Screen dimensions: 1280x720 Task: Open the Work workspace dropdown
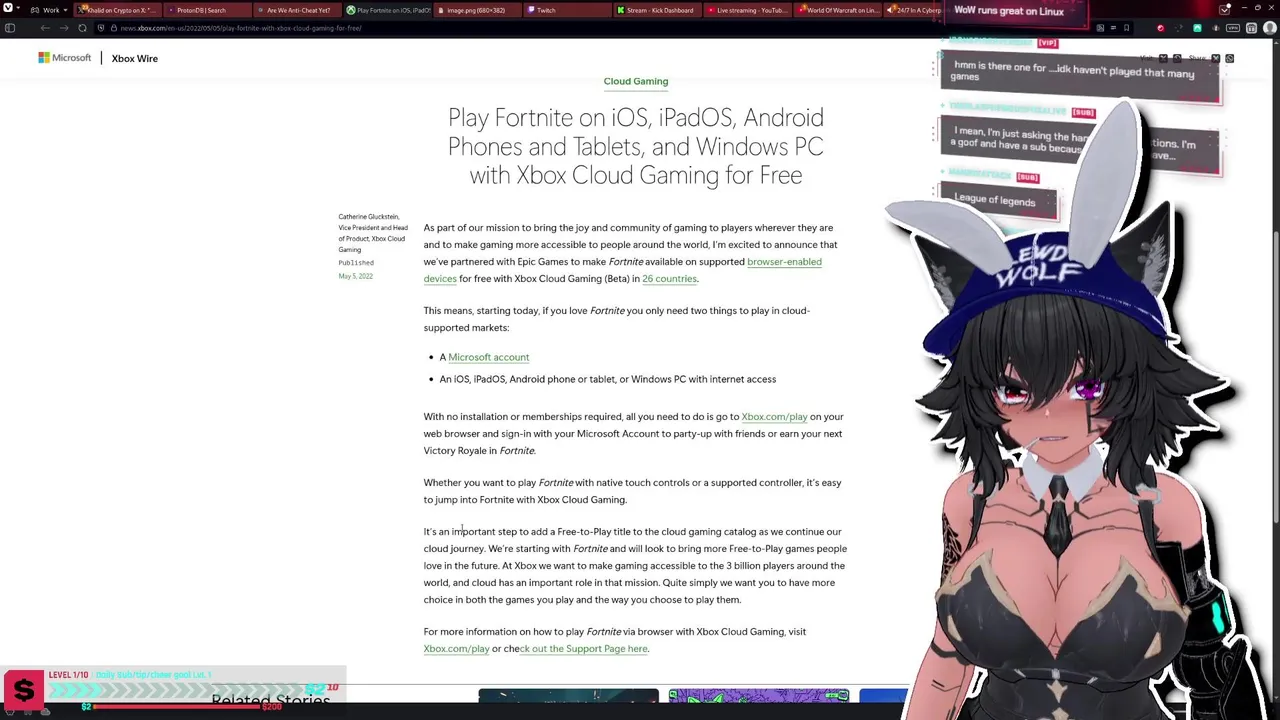tap(49, 10)
